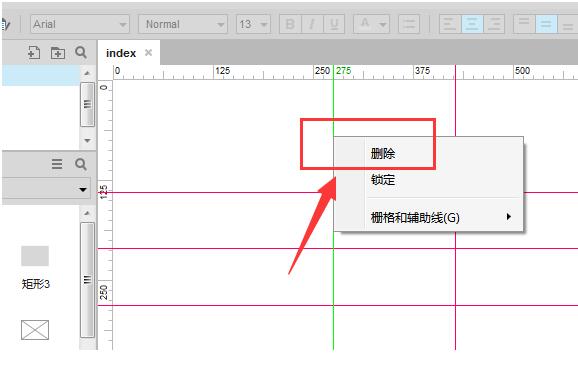Add a new page icon
The height and width of the screenshot is (371, 578).
click(x=34, y=53)
